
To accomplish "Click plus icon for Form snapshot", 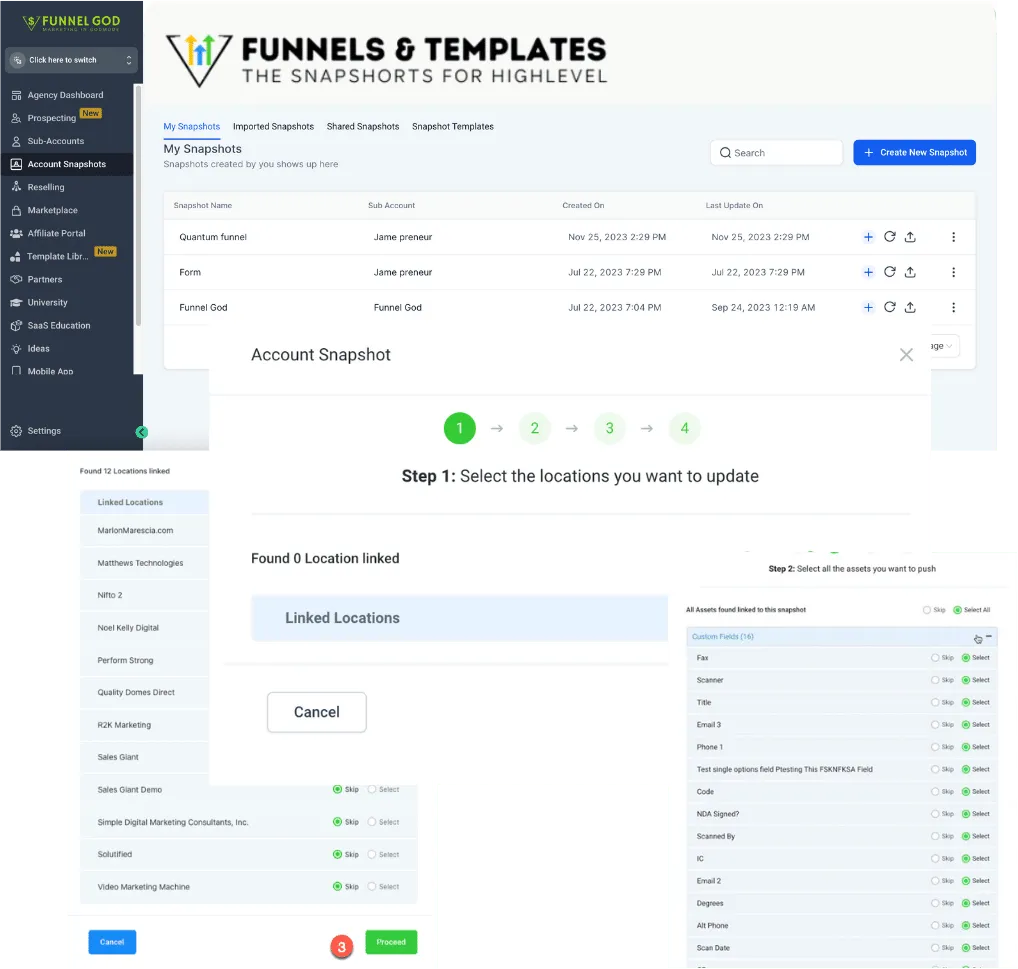I will [x=868, y=272].
